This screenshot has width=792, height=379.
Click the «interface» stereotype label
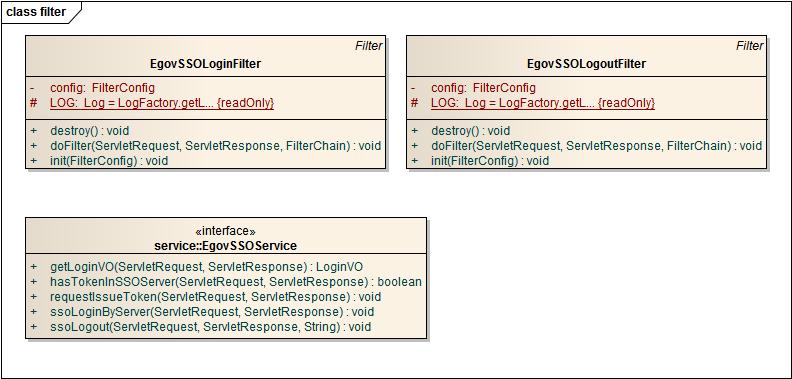[225, 231]
